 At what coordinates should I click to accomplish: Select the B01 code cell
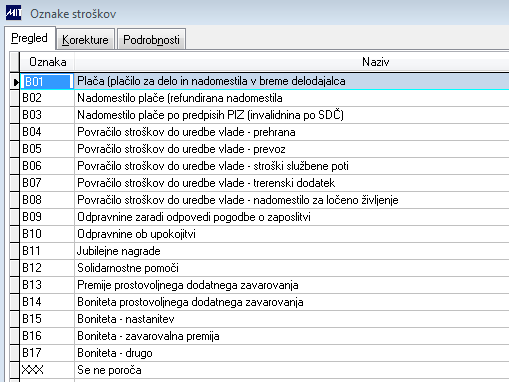point(47,81)
